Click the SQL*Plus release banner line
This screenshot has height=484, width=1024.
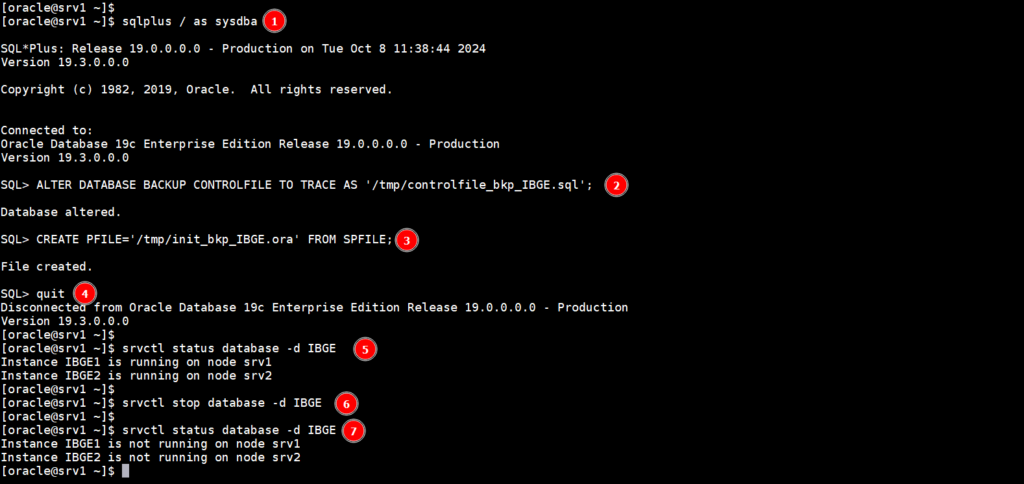[257, 48]
